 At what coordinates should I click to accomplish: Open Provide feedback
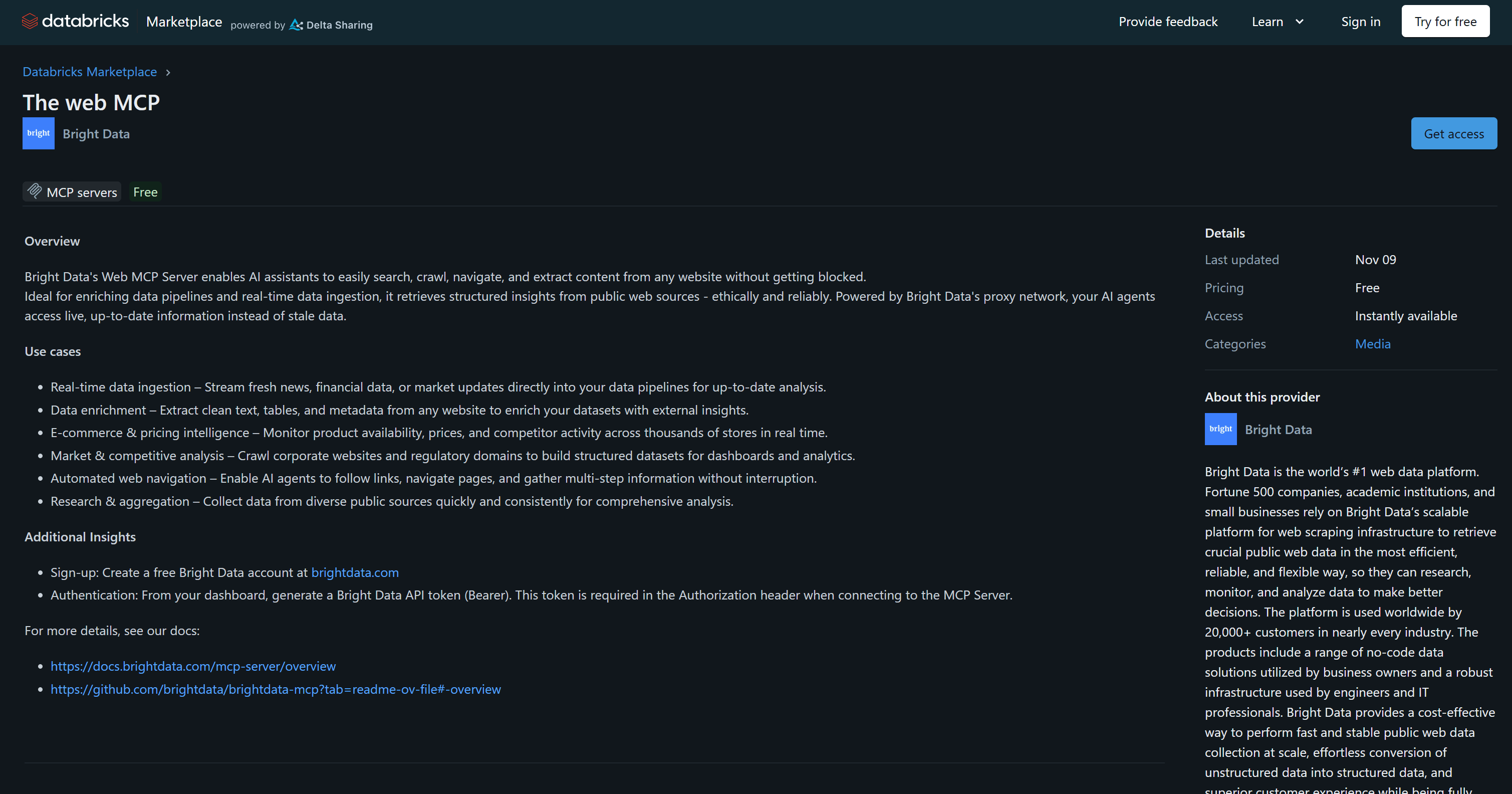tap(1168, 22)
